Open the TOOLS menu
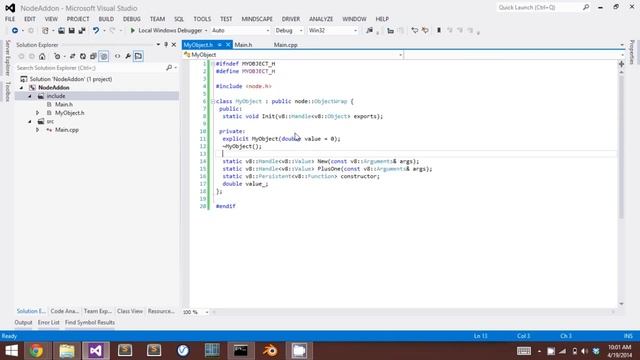 [202, 19]
